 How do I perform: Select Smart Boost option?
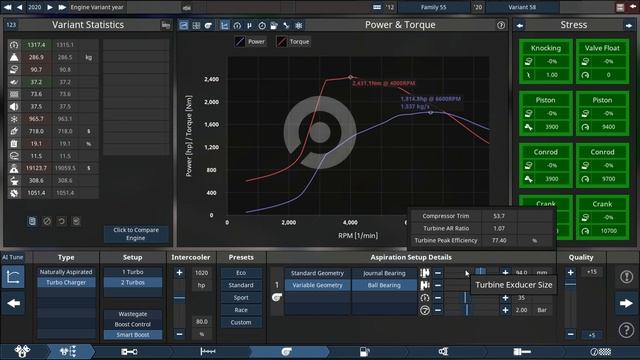pos(133,335)
